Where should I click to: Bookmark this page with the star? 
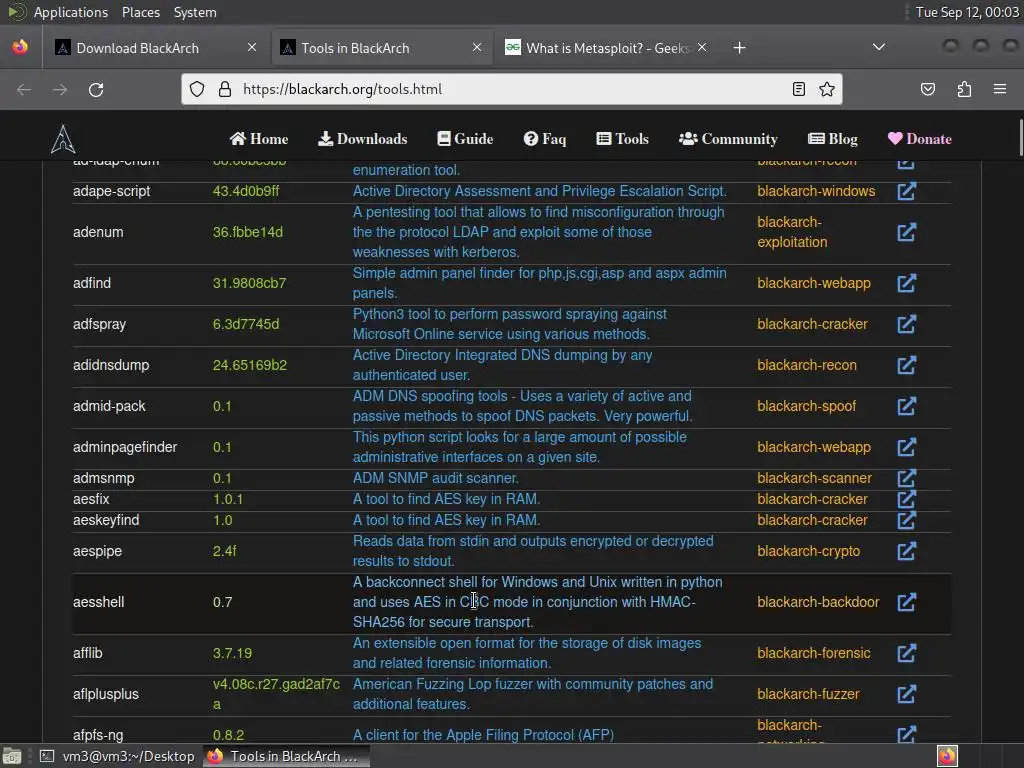[x=827, y=89]
